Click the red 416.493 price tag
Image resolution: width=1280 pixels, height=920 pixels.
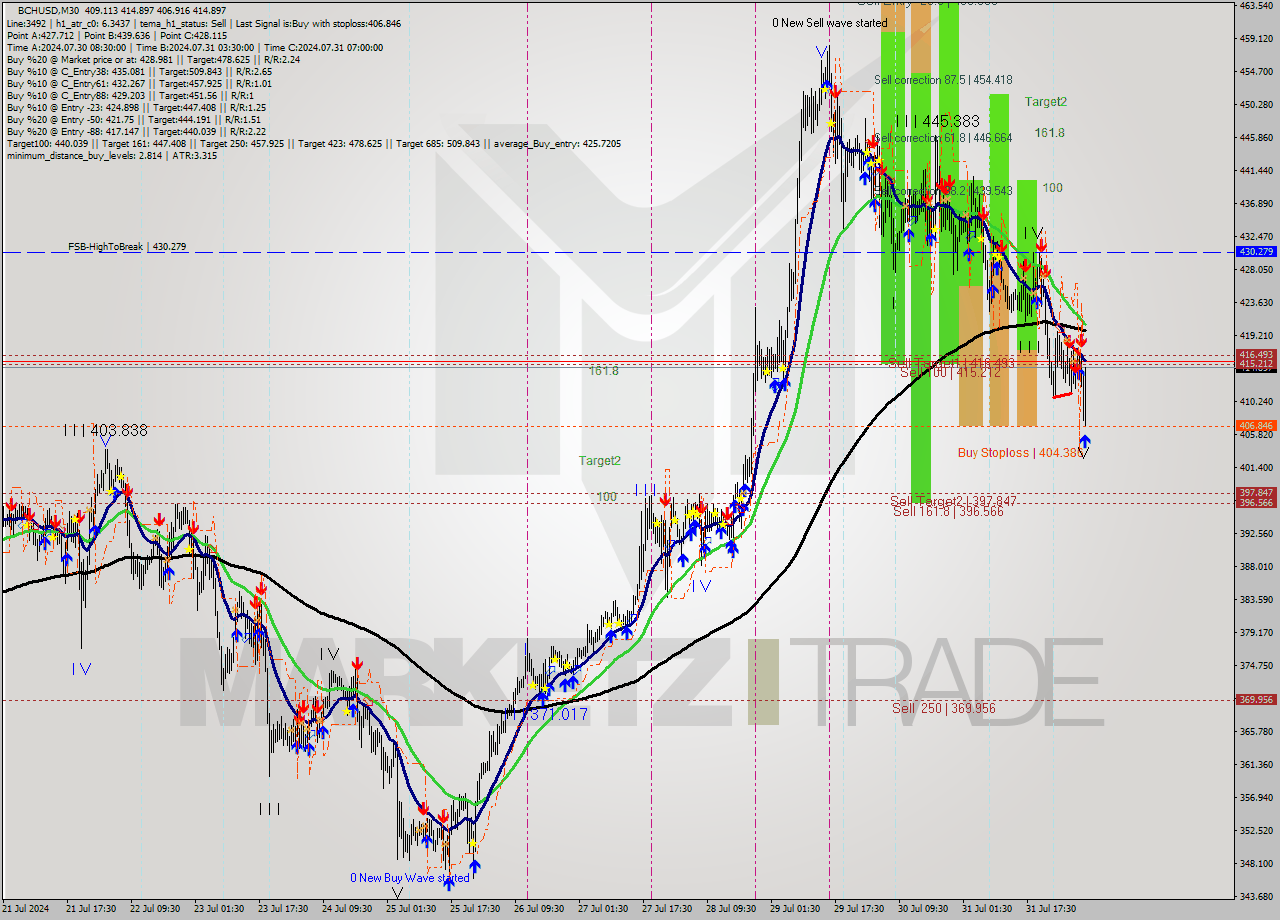pyautogui.click(x=1256, y=355)
